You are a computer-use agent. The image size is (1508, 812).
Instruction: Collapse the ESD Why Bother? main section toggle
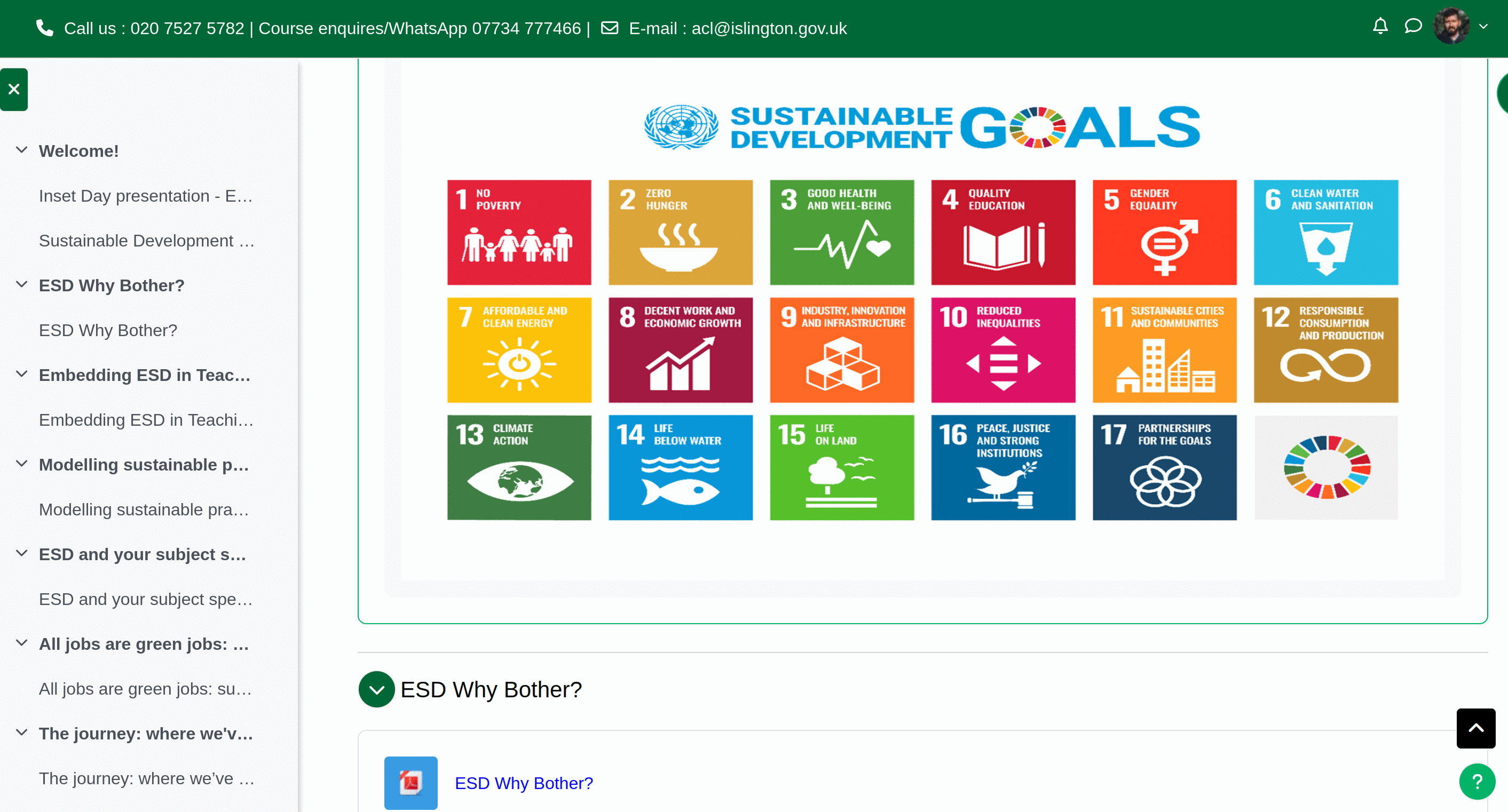(376, 689)
